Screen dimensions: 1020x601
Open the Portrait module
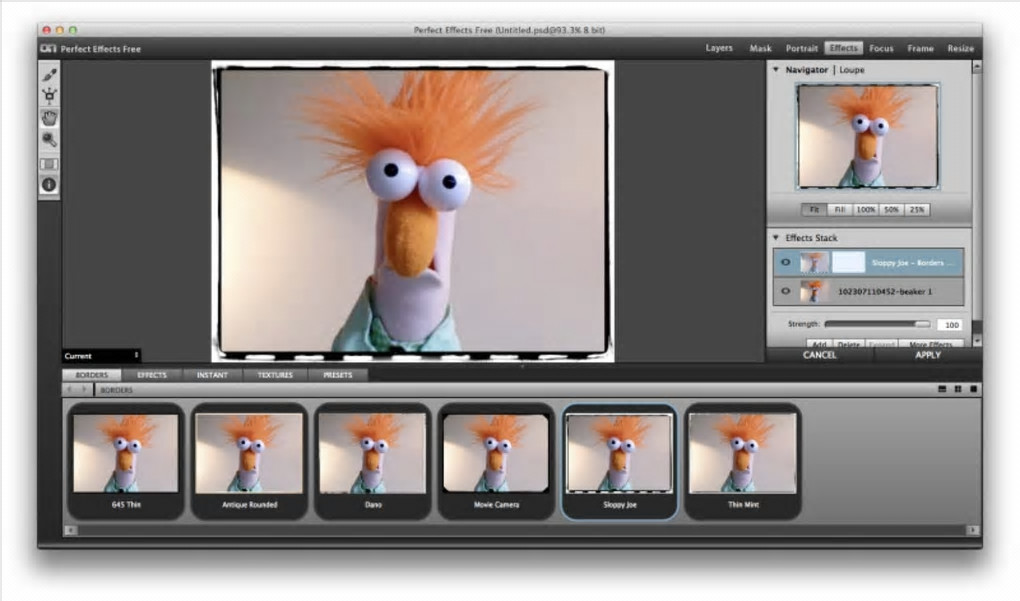[801, 48]
